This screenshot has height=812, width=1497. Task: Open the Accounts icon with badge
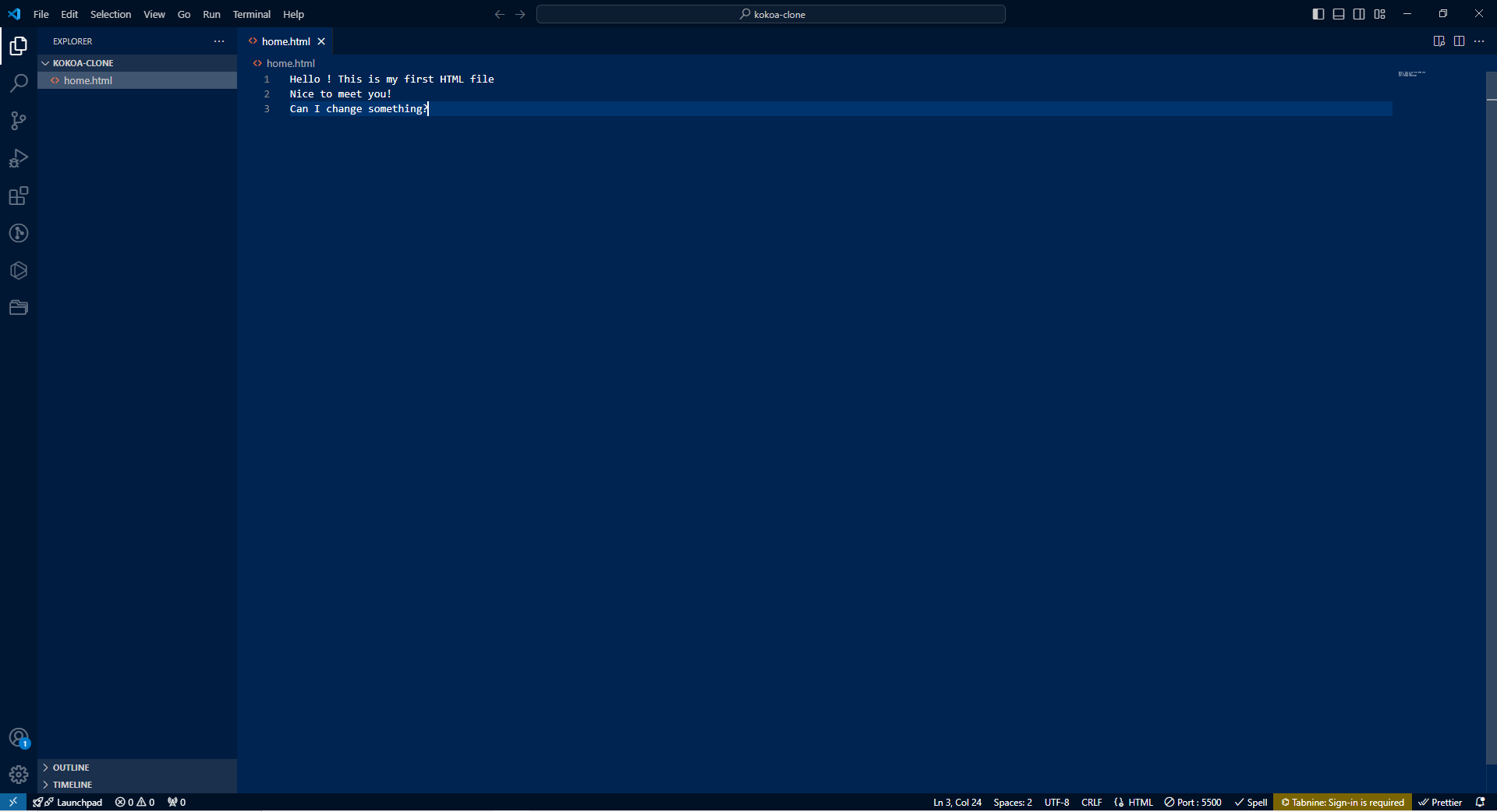coord(19,737)
